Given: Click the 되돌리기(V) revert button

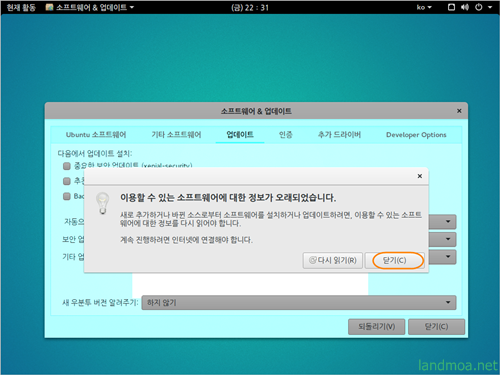Looking at the screenshot, I should 377,327.
